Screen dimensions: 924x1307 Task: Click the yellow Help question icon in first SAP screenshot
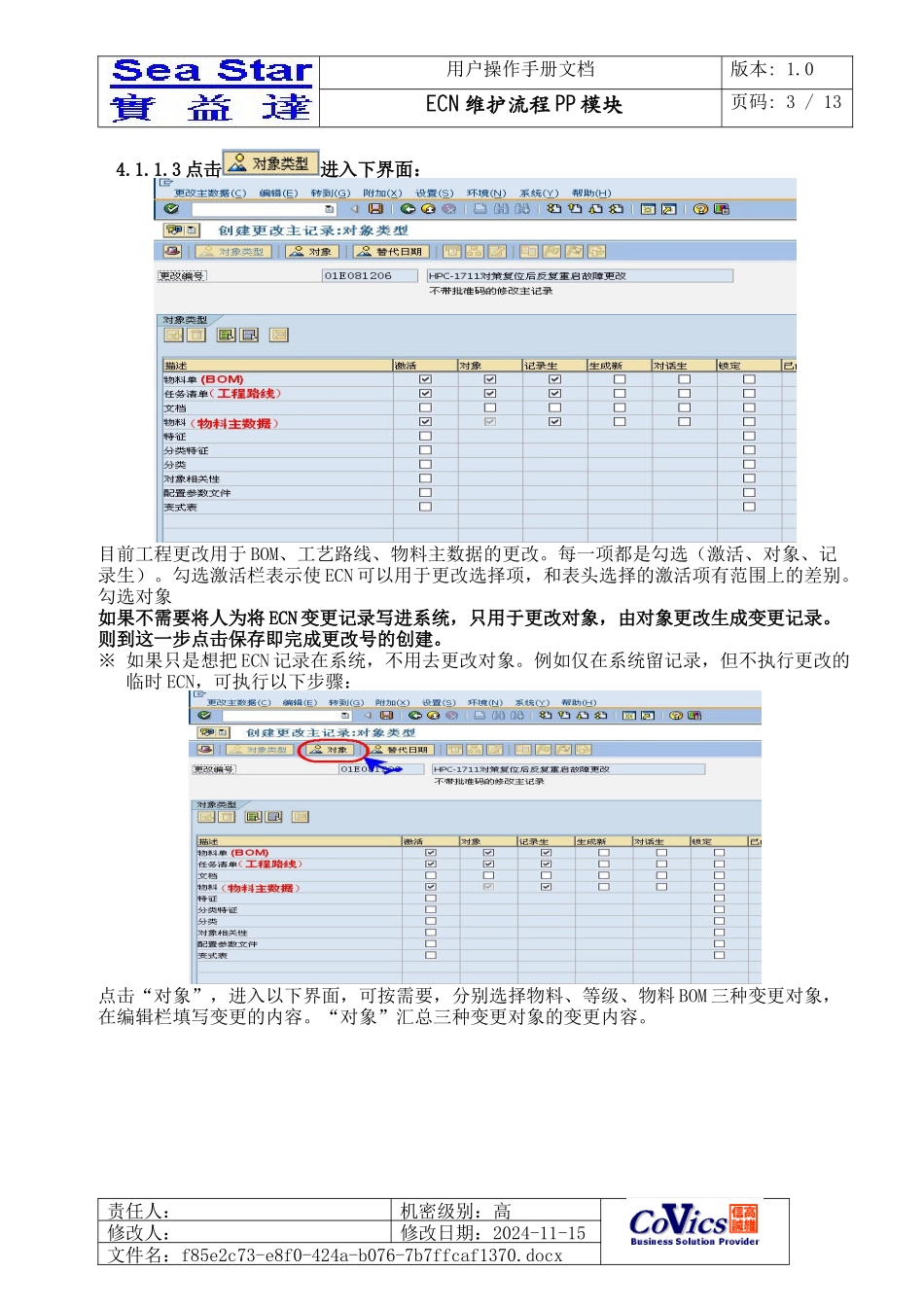coord(700,209)
